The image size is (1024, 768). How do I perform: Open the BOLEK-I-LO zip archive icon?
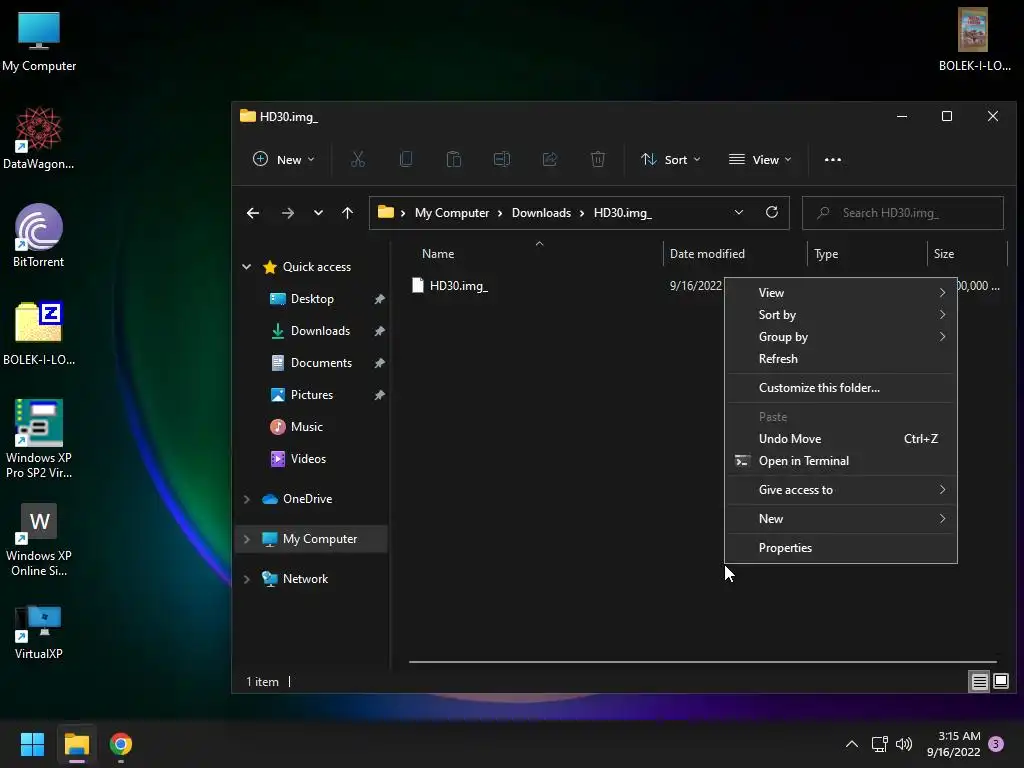[x=39, y=334]
